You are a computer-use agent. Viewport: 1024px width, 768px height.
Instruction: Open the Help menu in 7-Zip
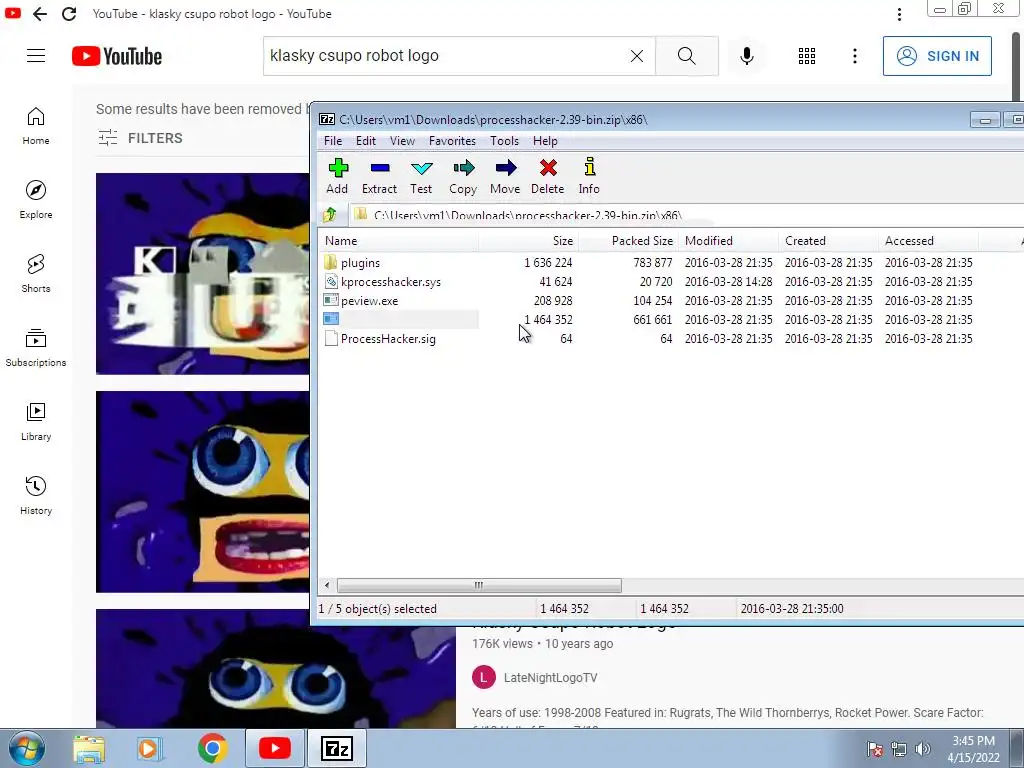(545, 141)
